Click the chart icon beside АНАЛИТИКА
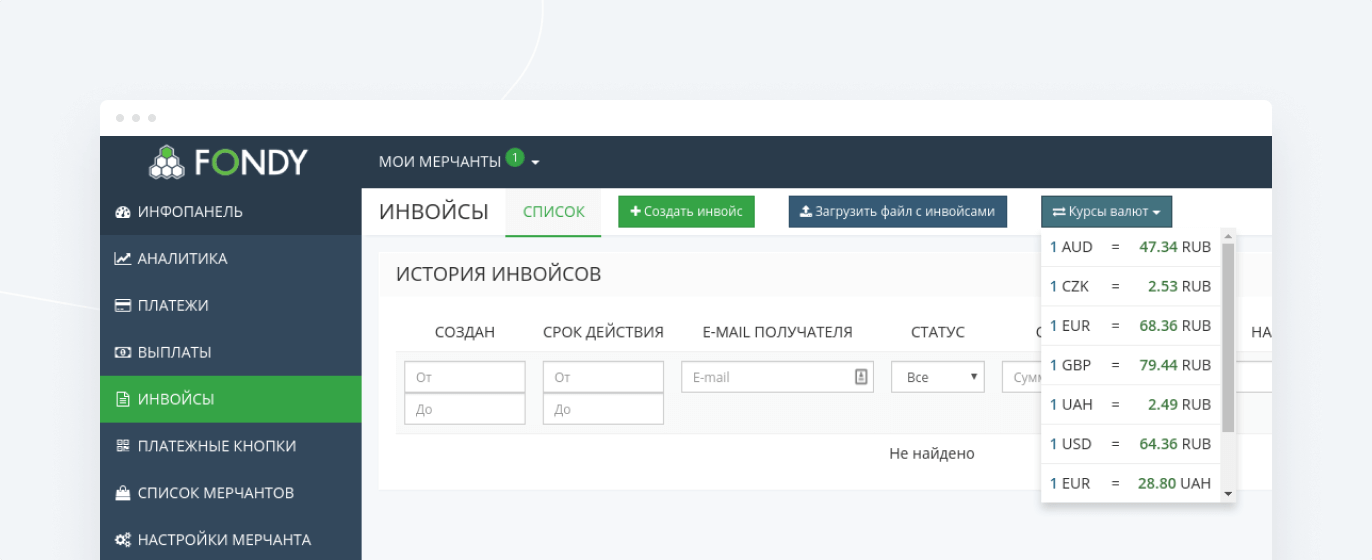 [123, 259]
